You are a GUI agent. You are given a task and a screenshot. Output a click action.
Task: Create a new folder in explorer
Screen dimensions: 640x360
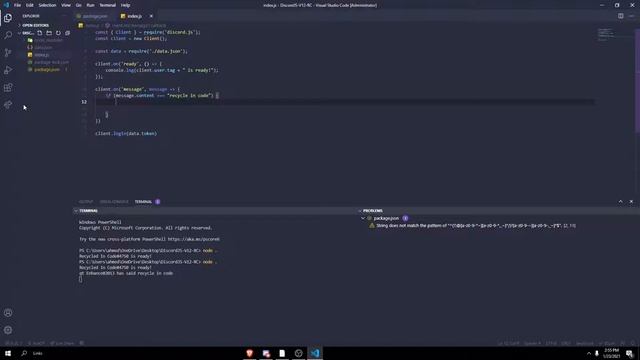pyautogui.click(x=49, y=33)
